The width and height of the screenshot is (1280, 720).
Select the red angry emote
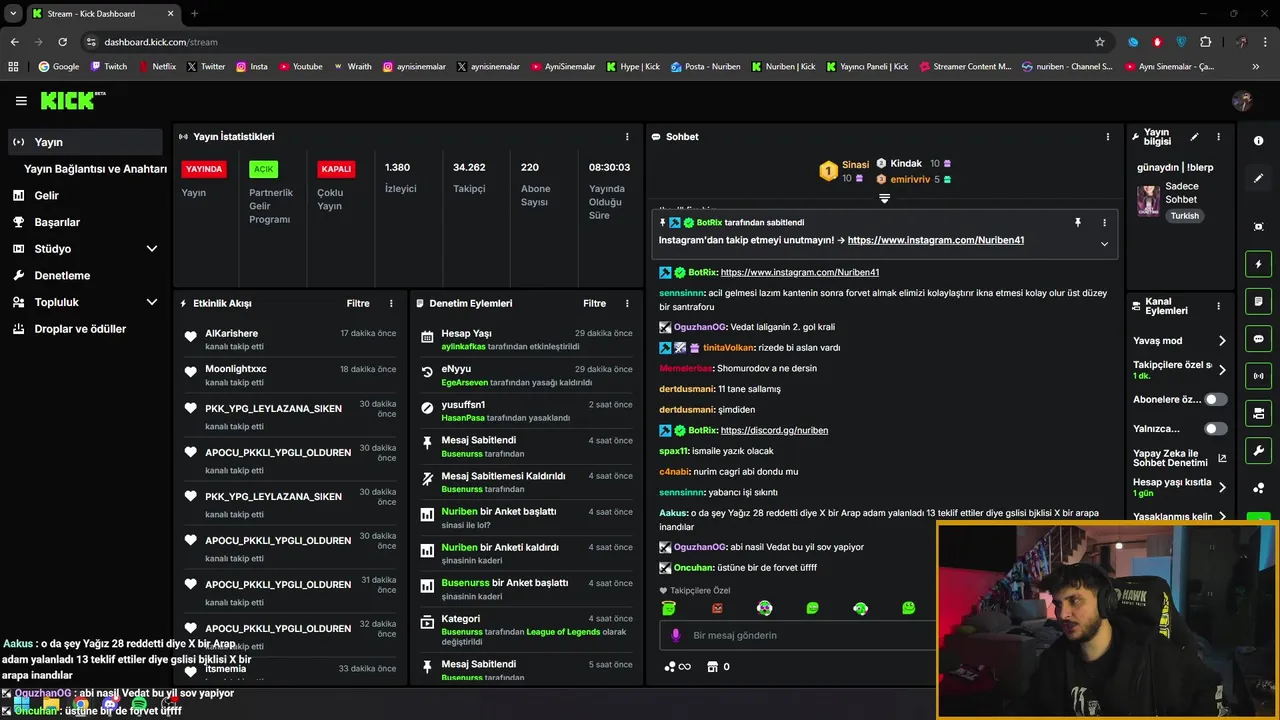click(x=717, y=608)
